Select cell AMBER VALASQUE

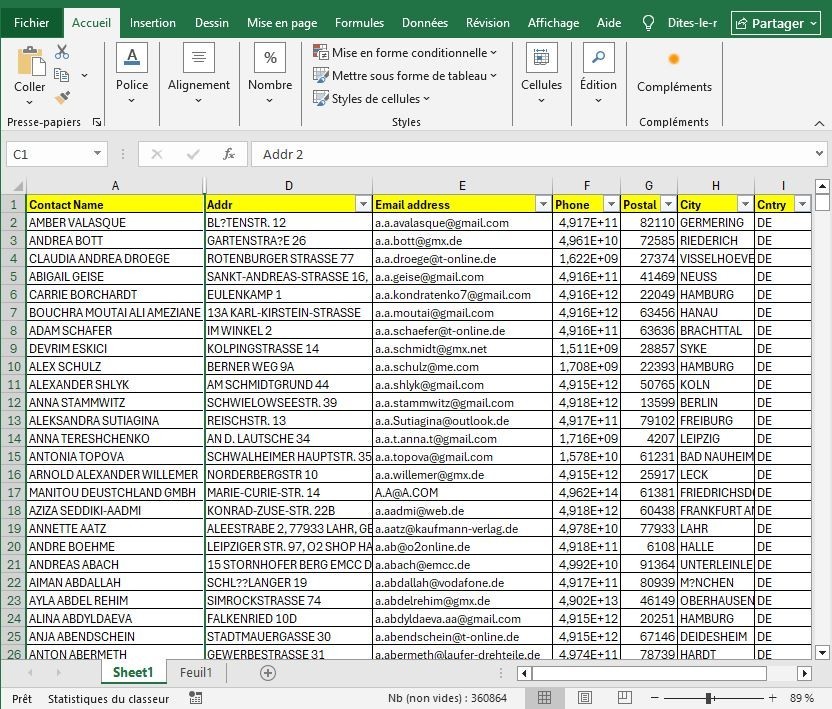pyautogui.click(x=115, y=223)
